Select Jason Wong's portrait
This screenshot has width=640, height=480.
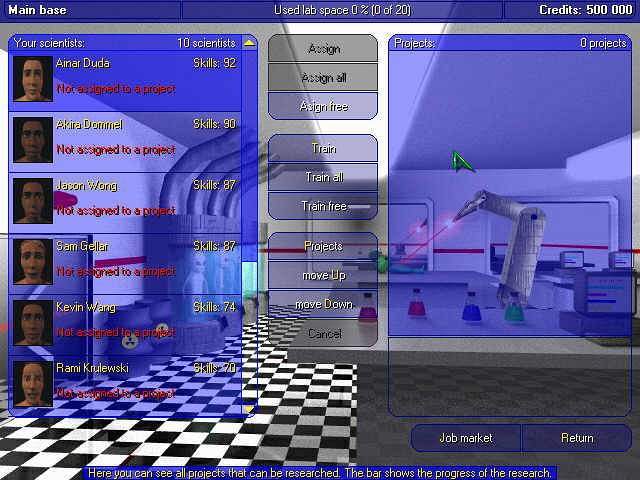pyautogui.click(x=33, y=201)
